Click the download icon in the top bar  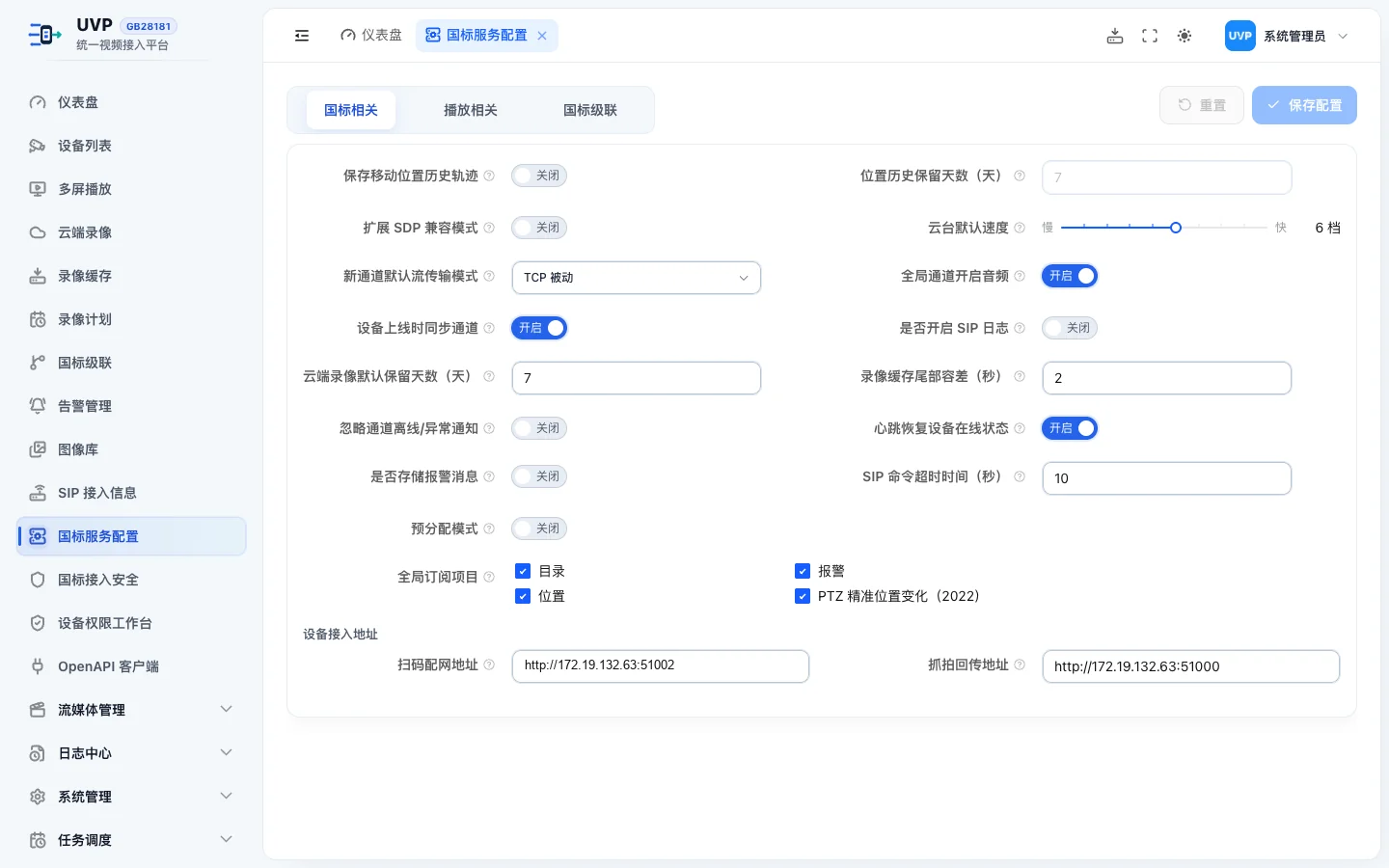click(x=1115, y=36)
